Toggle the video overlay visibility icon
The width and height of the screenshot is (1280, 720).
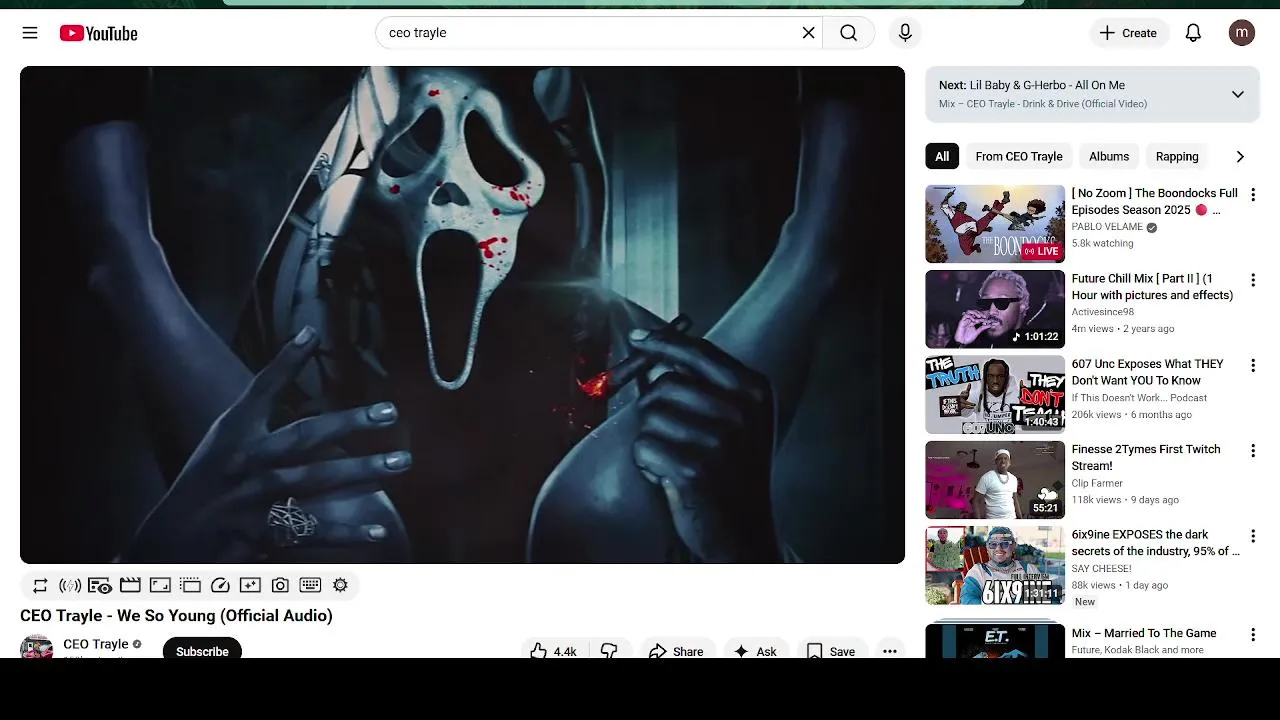click(100, 585)
